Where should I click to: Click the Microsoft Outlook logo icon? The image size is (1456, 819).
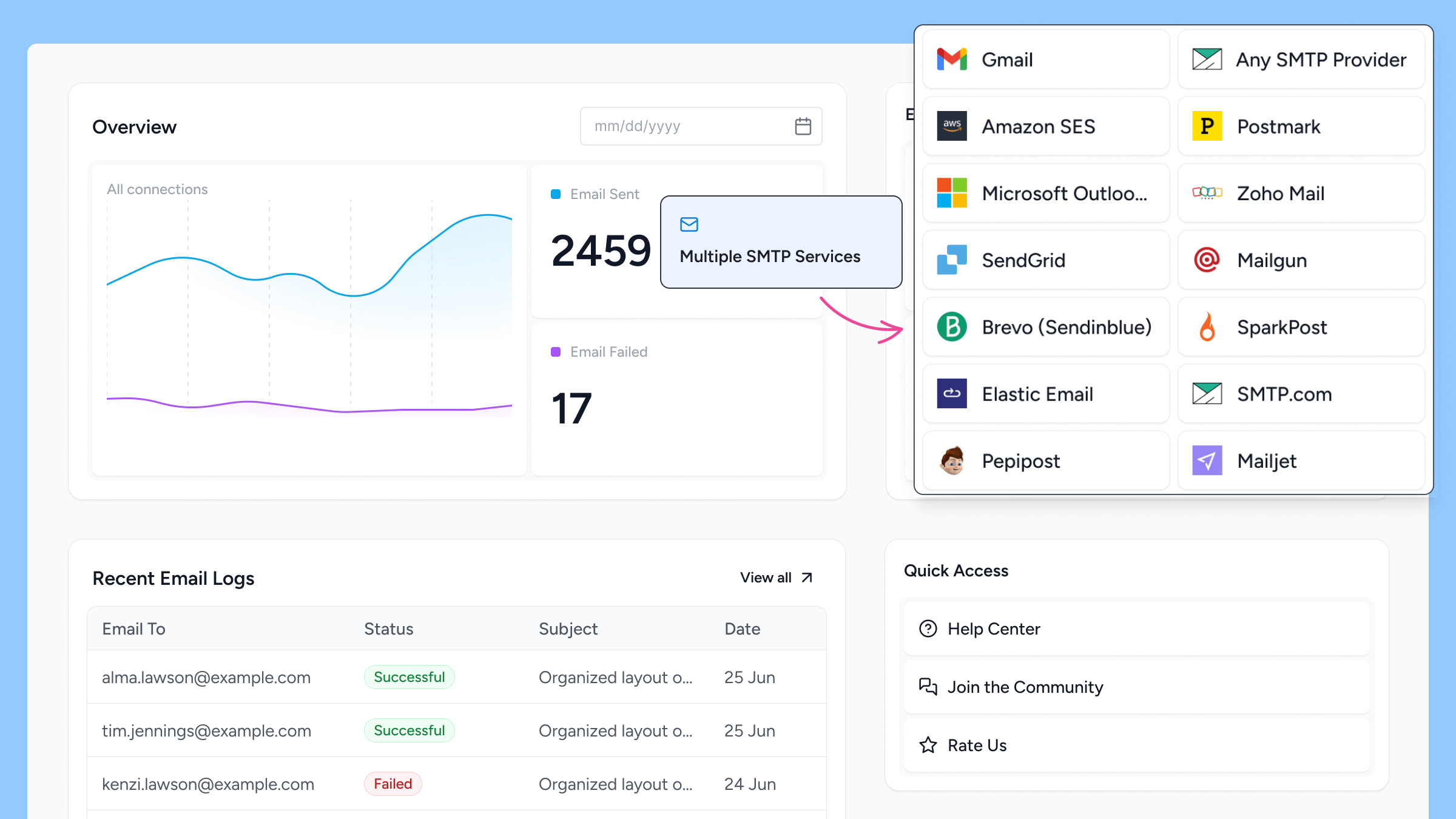coord(952,193)
